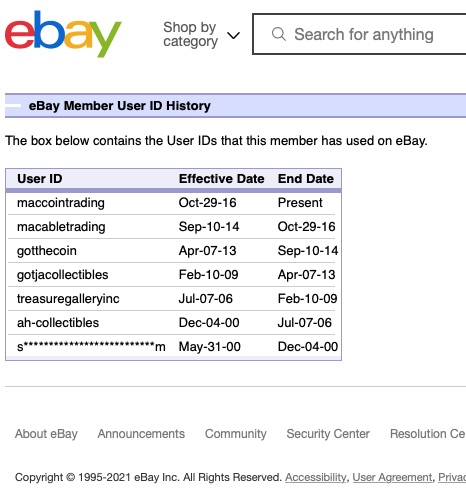Viewport: 466px width, 502px height.
Task: Click the eBay Member User ID History heading
Action: point(120,106)
